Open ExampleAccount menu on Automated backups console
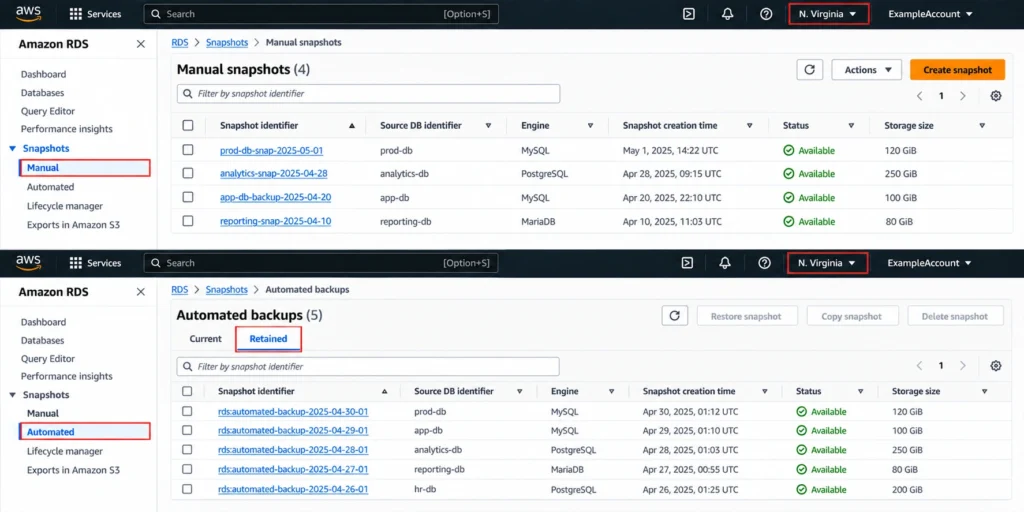 (x=929, y=263)
